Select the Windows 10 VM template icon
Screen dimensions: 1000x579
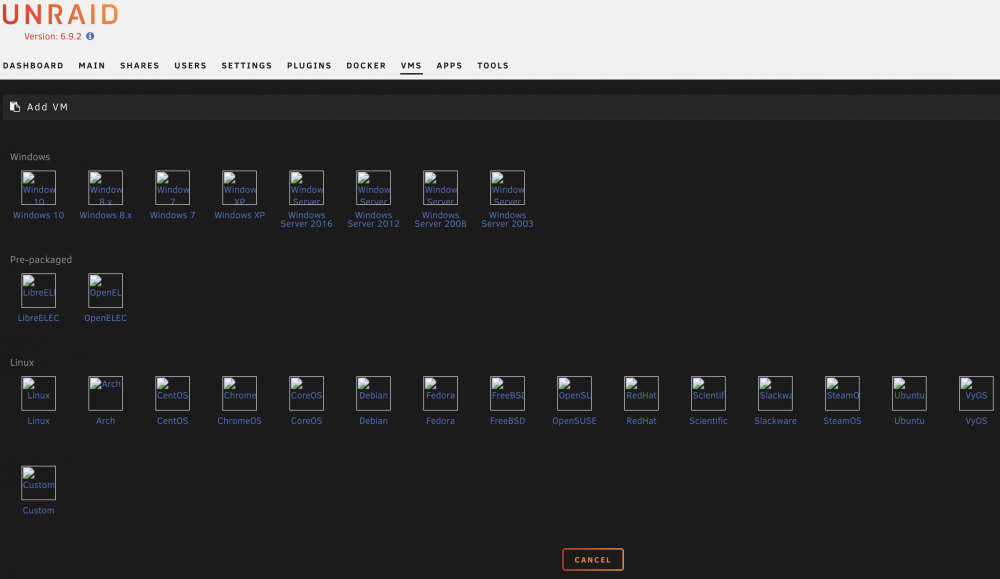click(x=38, y=187)
